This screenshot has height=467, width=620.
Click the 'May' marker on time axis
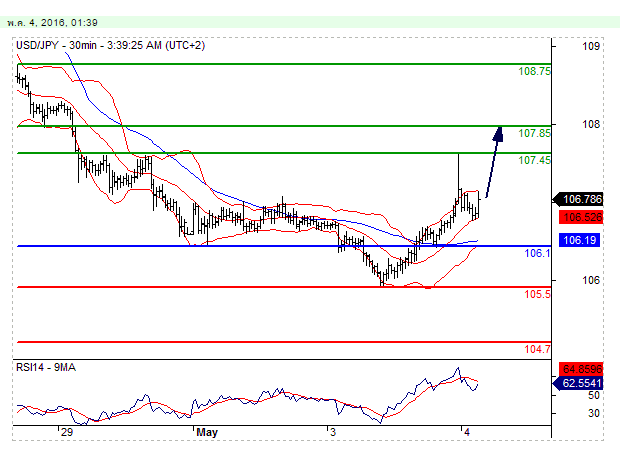tap(207, 432)
